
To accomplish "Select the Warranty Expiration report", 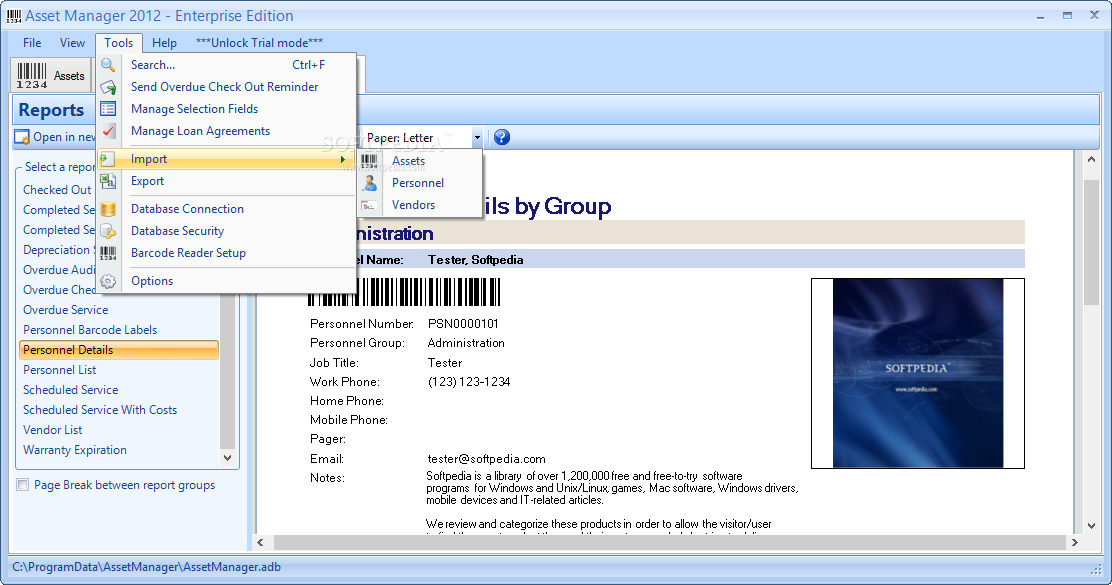I will coord(74,450).
